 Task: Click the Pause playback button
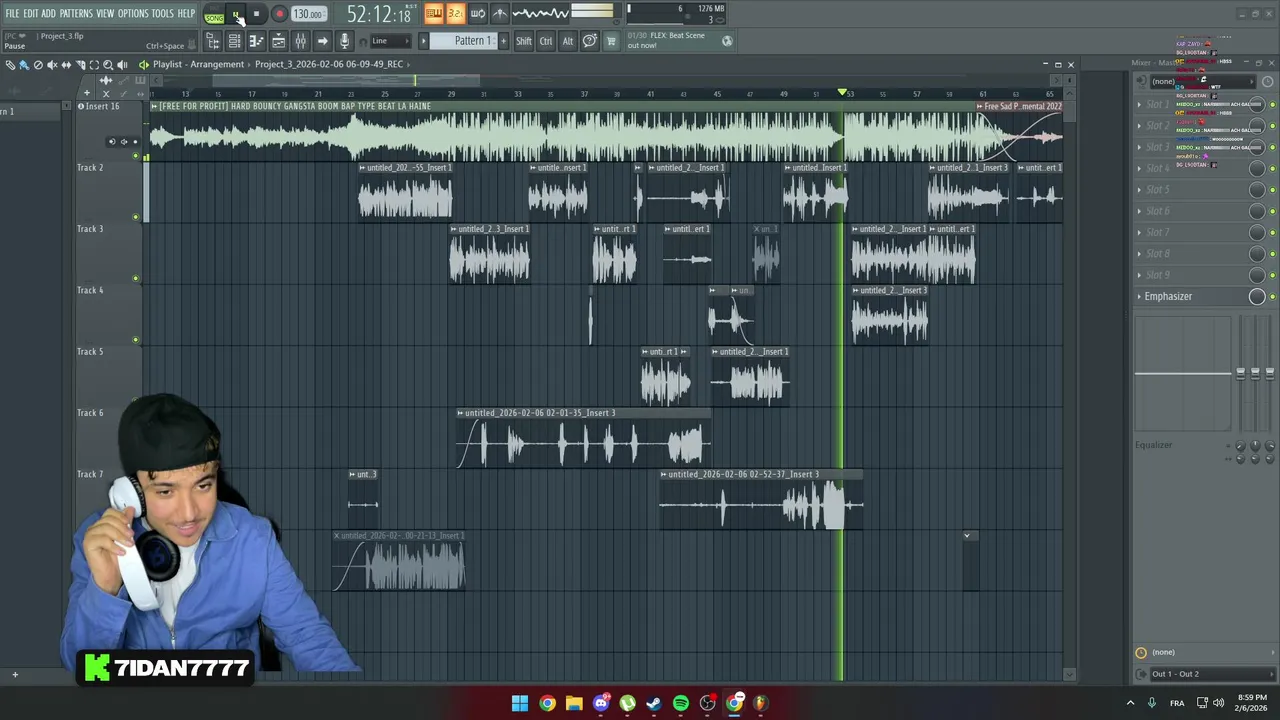tap(236, 14)
